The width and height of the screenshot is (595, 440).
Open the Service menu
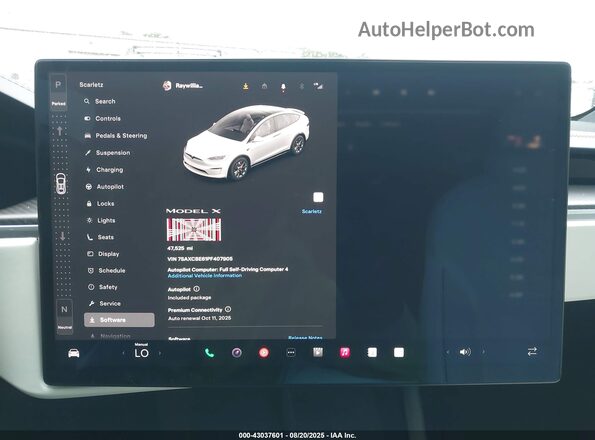(105, 303)
